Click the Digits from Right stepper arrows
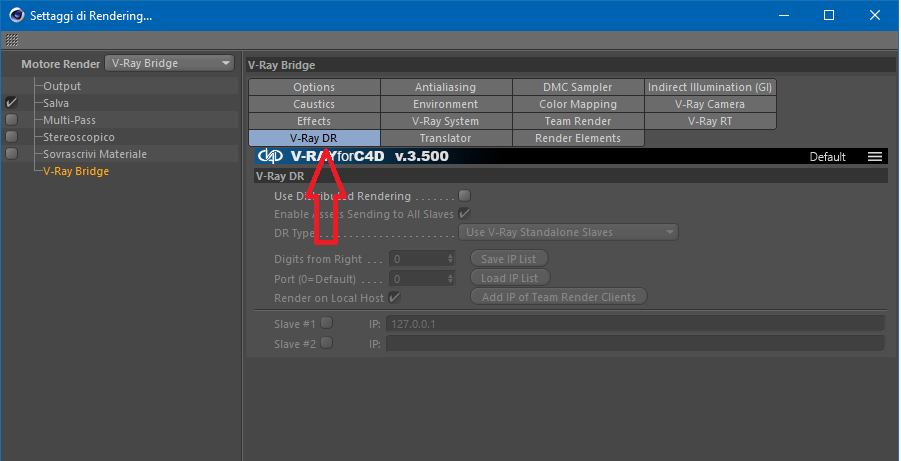Screen dimensions: 901x461 point(450,259)
